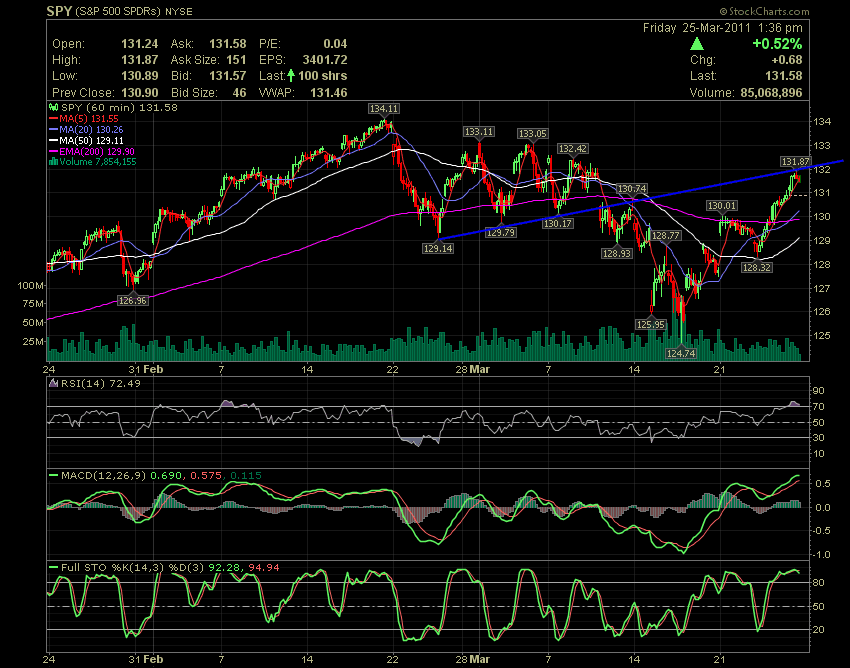Image resolution: width=850 pixels, height=668 pixels.
Task: Click the MA(50) 129.11 legend entry
Action: [x=86, y=140]
